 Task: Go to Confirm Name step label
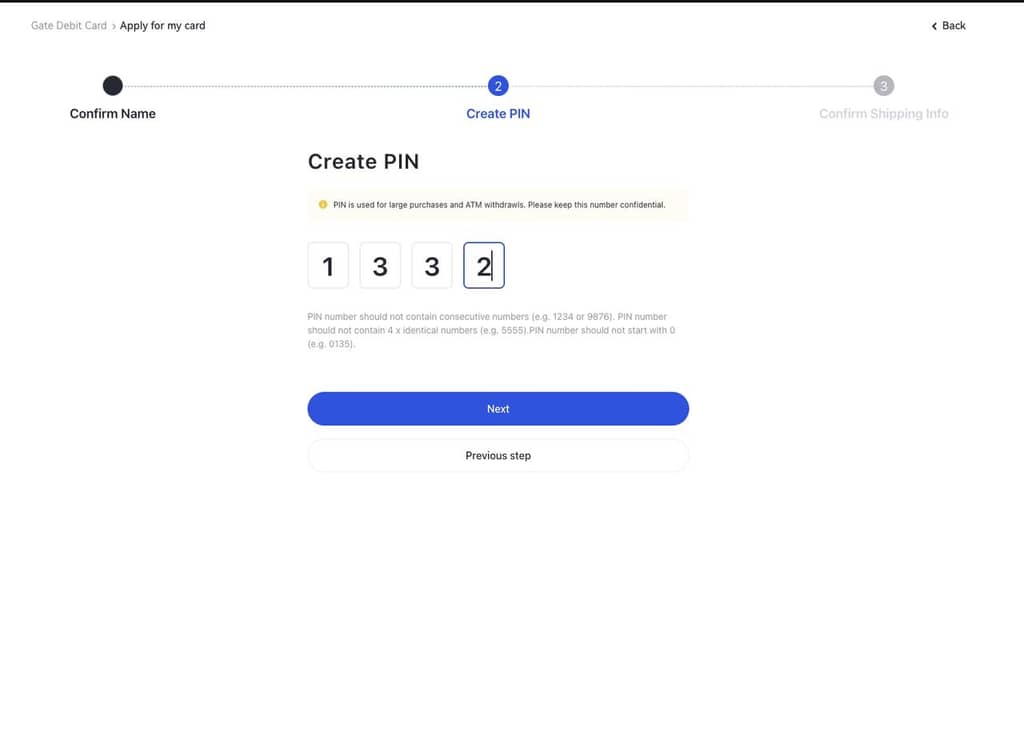coord(113,114)
